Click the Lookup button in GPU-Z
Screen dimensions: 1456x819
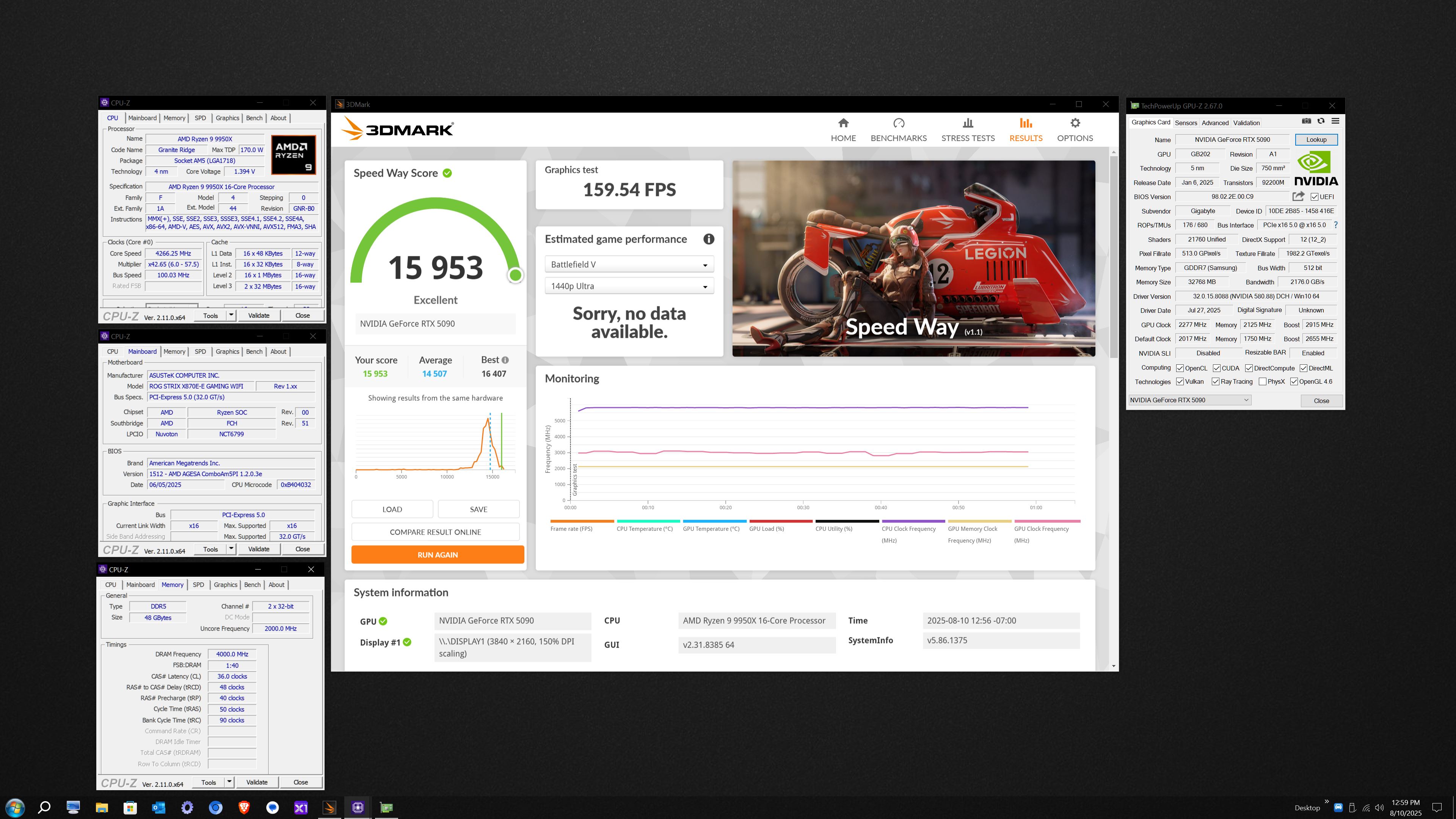(x=1316, y=140)
